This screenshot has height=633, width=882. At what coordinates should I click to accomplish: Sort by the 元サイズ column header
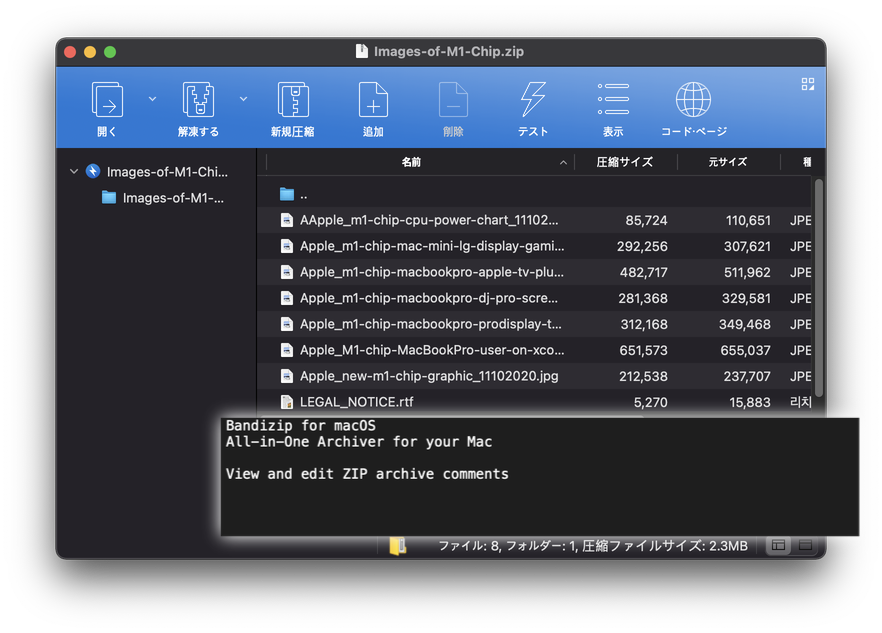point(728,162)
